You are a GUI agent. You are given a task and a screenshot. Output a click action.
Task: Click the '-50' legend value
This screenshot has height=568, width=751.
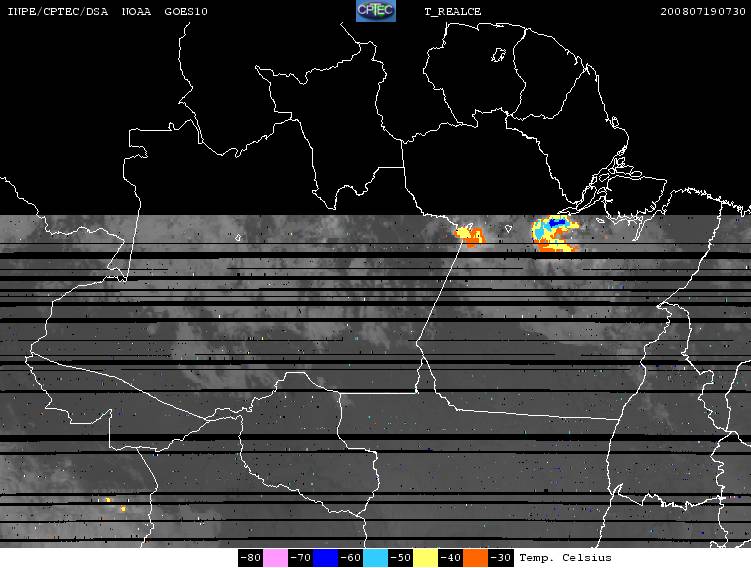coord(400,558)
